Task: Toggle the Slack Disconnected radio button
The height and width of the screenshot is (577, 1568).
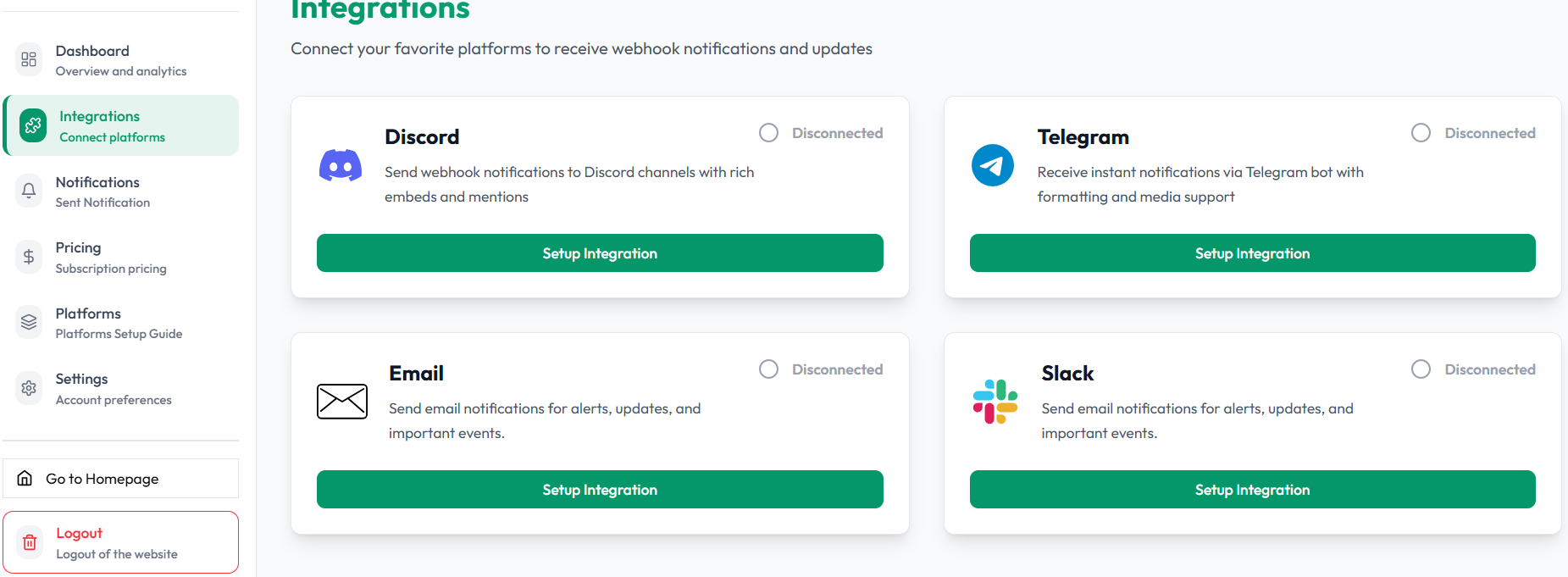Action: tap(1421, 369)
